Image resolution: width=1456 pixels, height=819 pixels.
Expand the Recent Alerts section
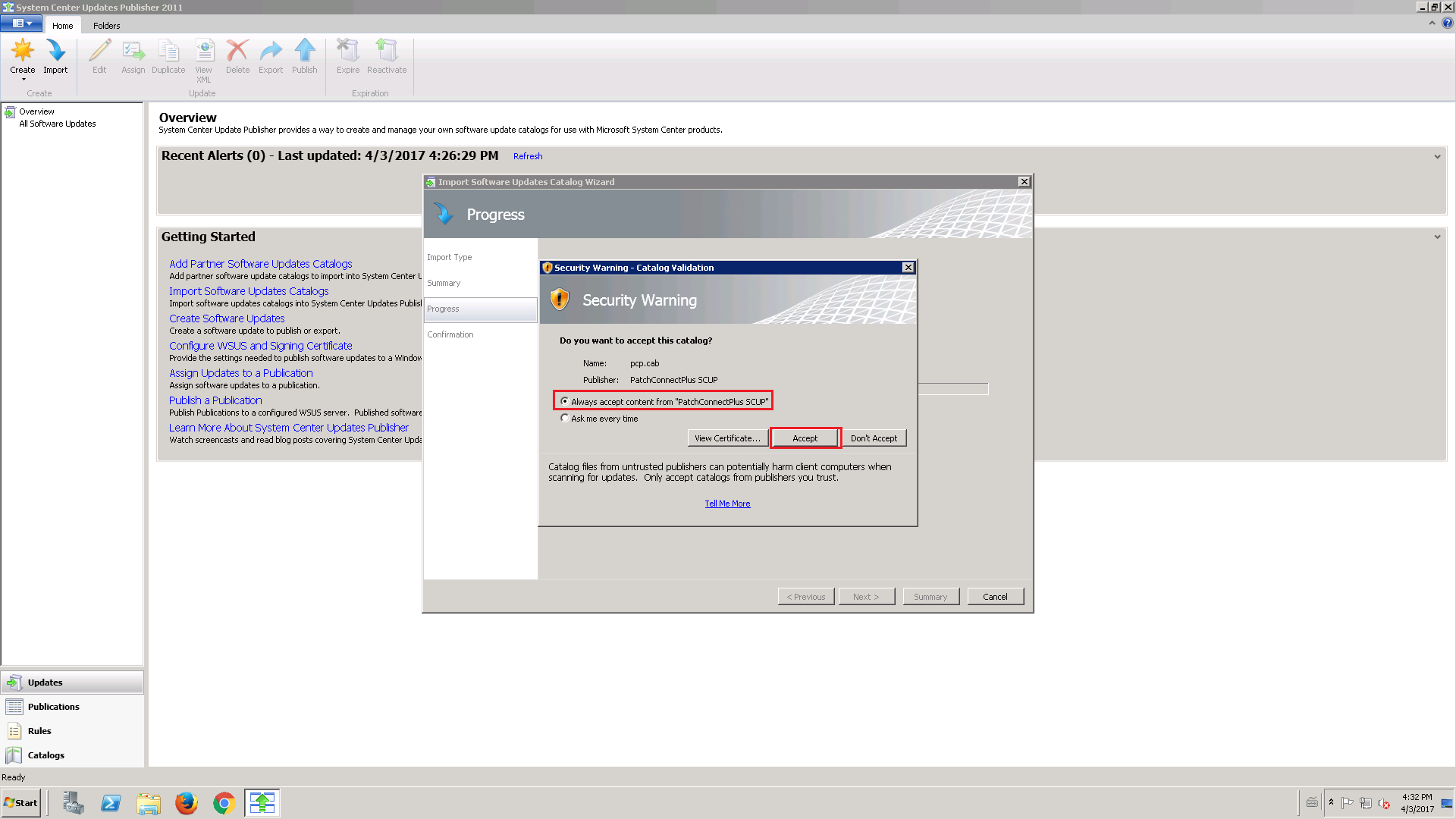(x=1437, y=156)
